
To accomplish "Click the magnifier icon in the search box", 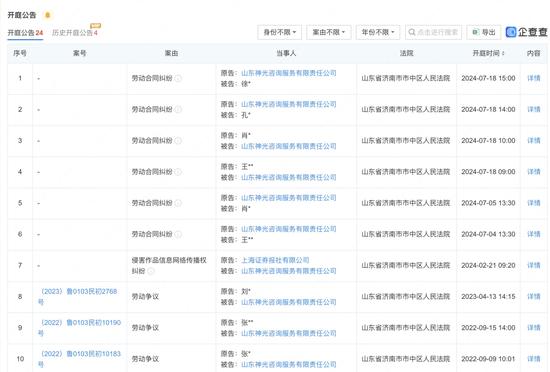I will [412, 32].
